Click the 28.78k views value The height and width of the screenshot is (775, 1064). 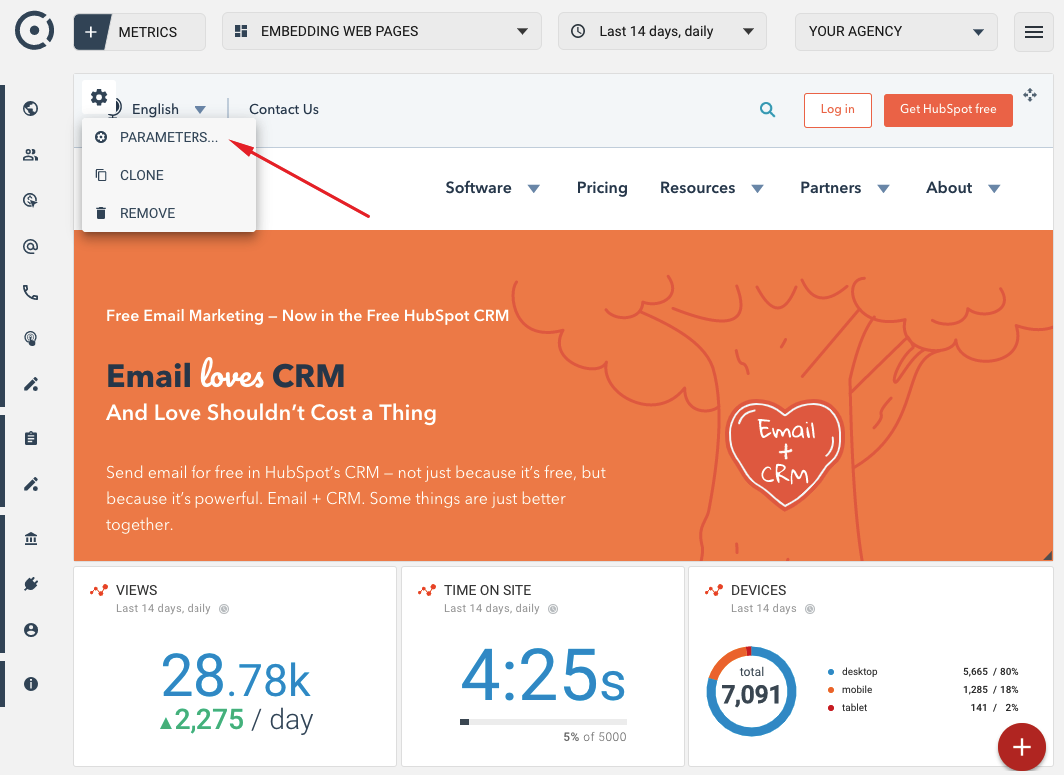click(x=235, y=676)
